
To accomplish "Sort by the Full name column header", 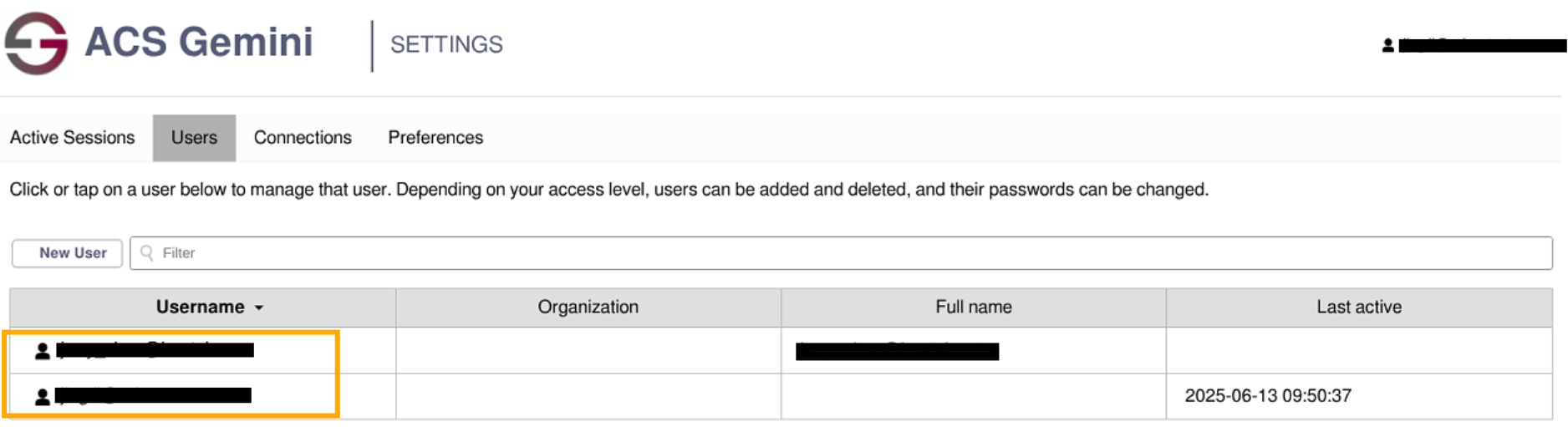I will (973, 308).
